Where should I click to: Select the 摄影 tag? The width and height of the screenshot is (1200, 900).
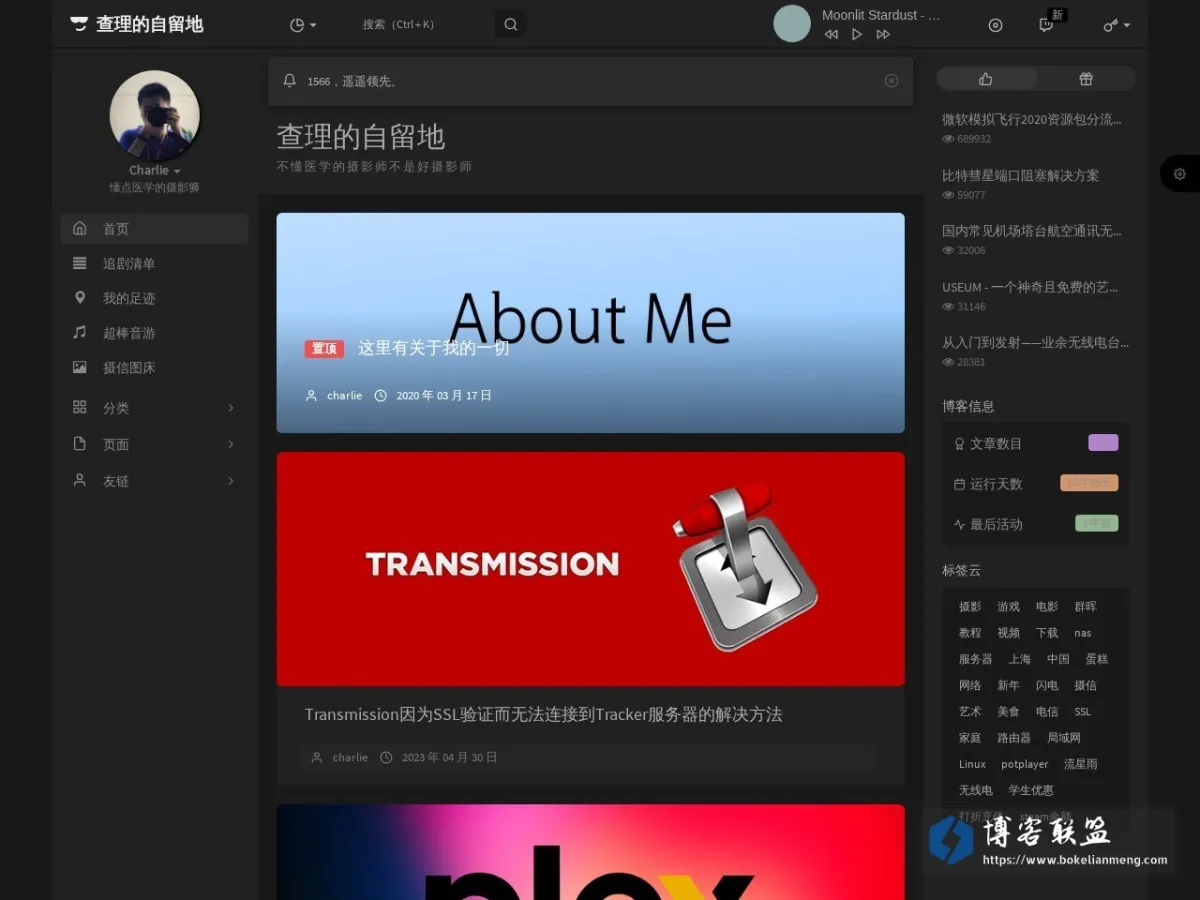[x=970, y=607]
